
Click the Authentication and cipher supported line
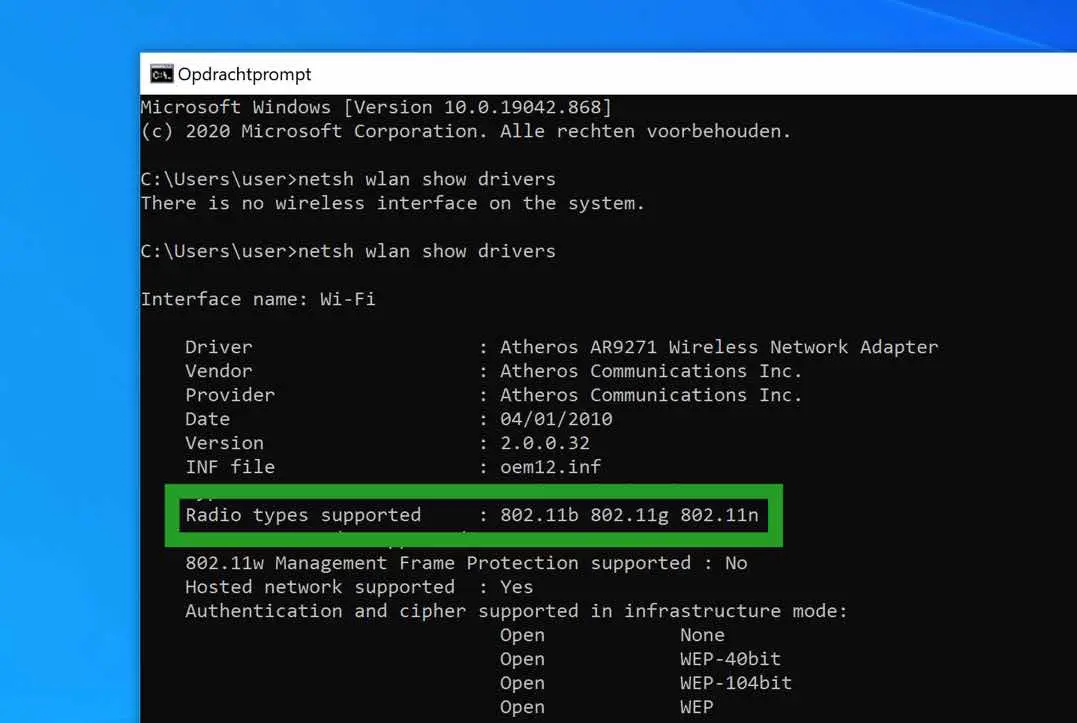pyautogui.click(x=517, y=611)
